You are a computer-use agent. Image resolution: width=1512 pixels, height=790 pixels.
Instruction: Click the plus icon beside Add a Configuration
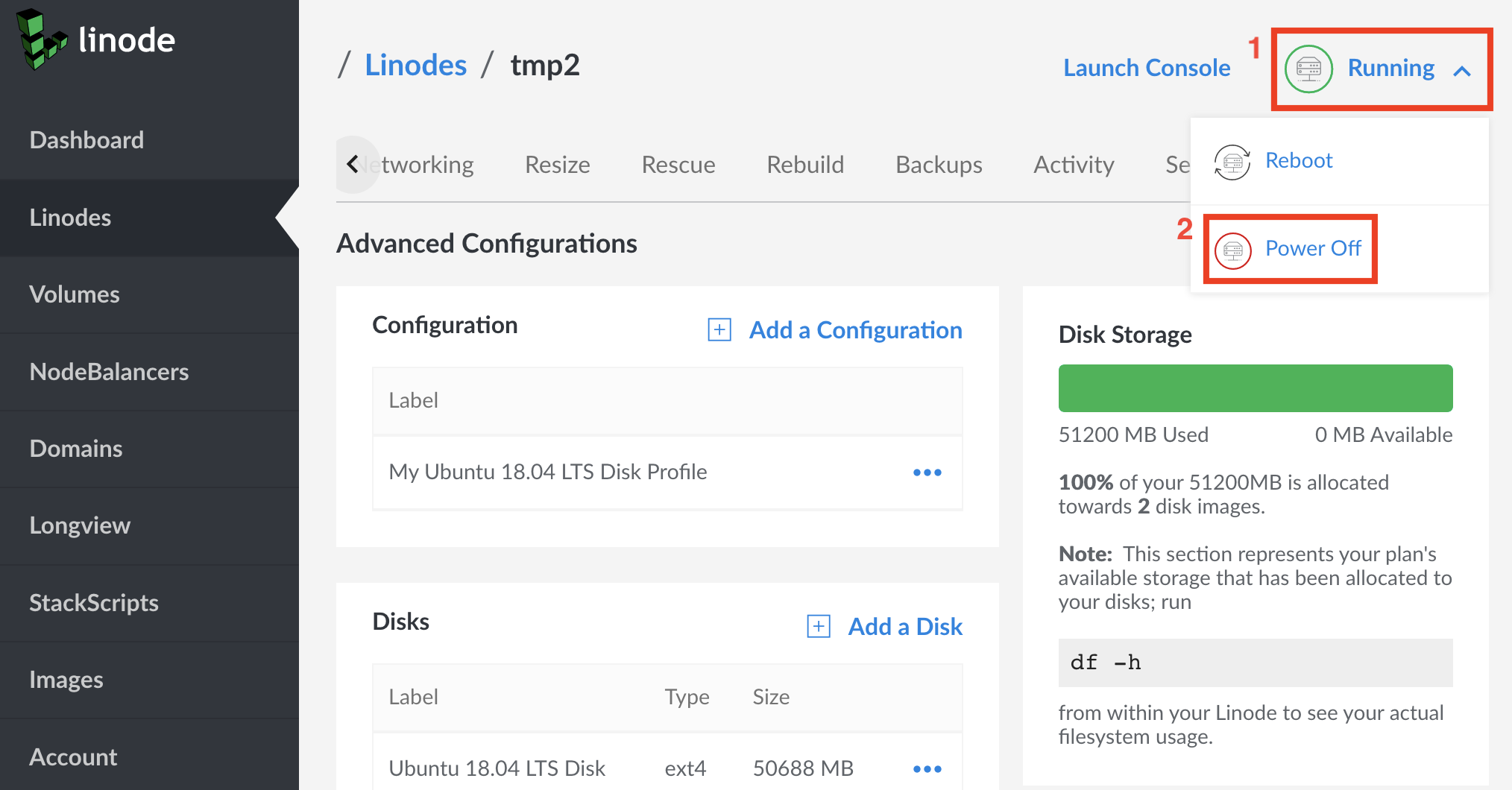[719, 330]
